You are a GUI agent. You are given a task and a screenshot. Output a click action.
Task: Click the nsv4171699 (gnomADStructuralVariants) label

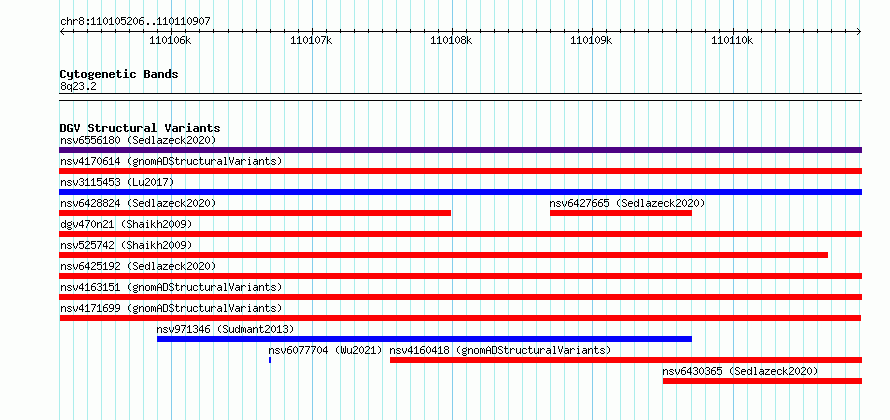tap(171, 308)
